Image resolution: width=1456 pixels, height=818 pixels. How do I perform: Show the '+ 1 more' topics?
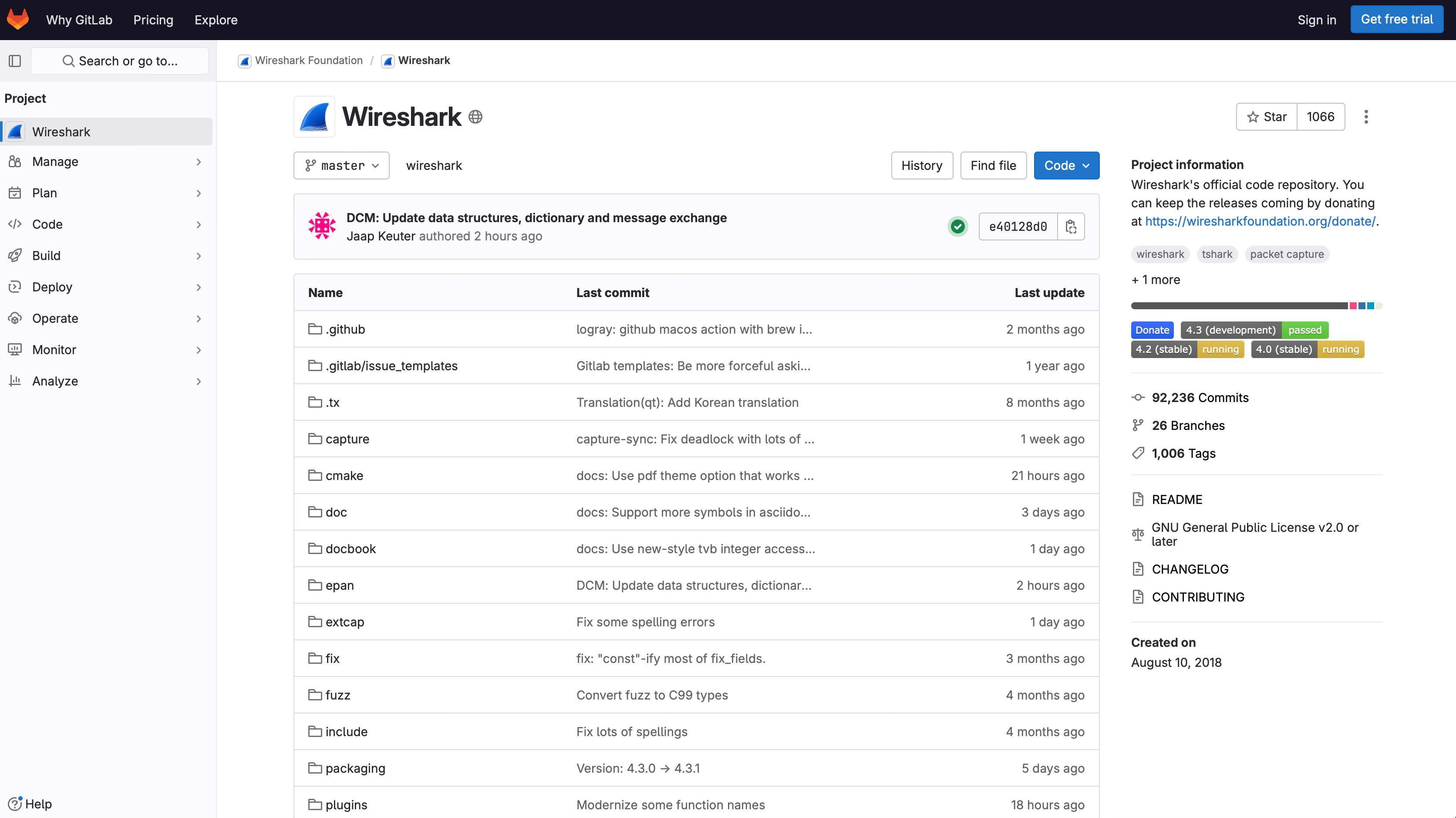[x=1156, y=279]
